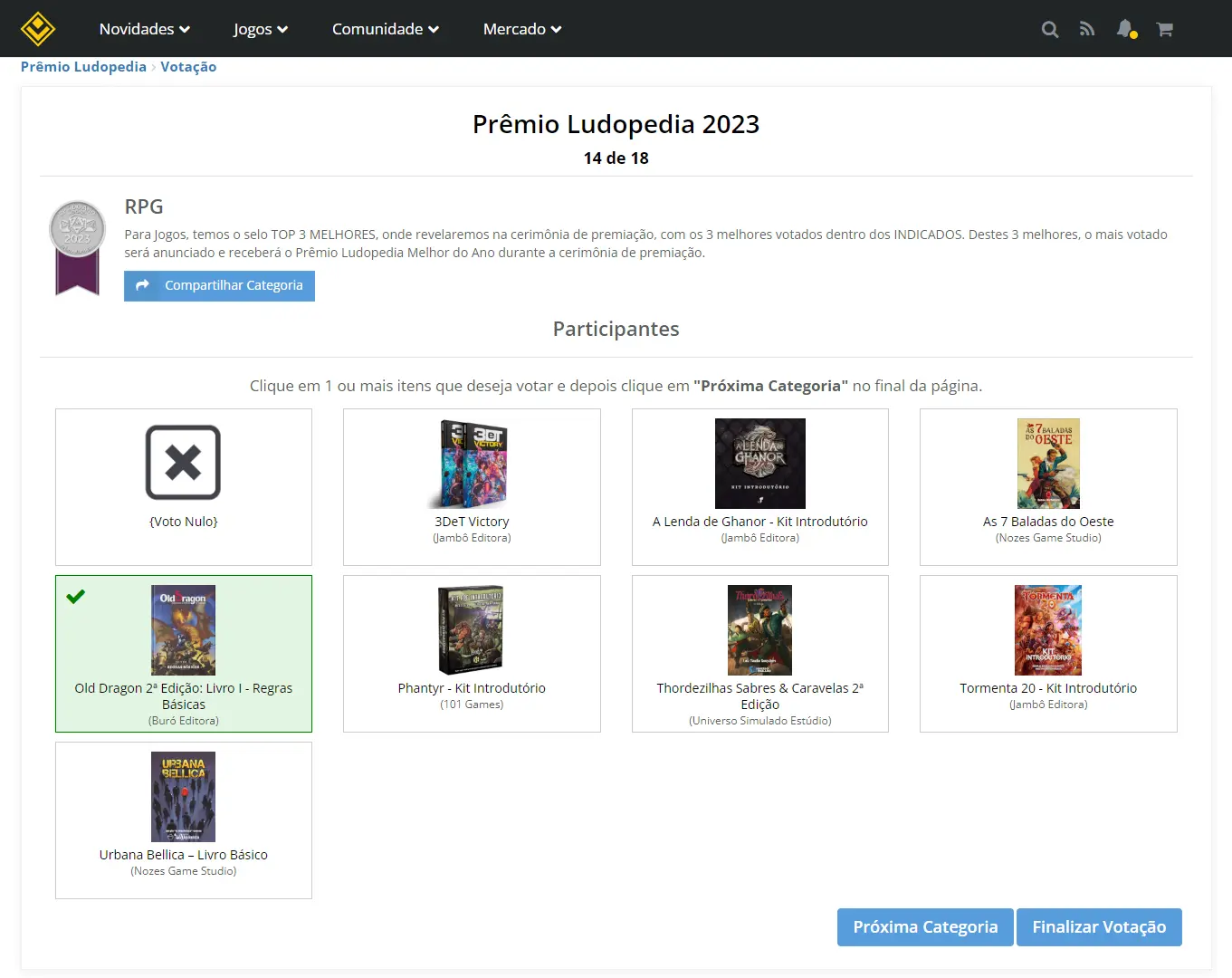Click the RSS feed icon
Screen dimensions: 1232x978
[x=1087, y=29]
